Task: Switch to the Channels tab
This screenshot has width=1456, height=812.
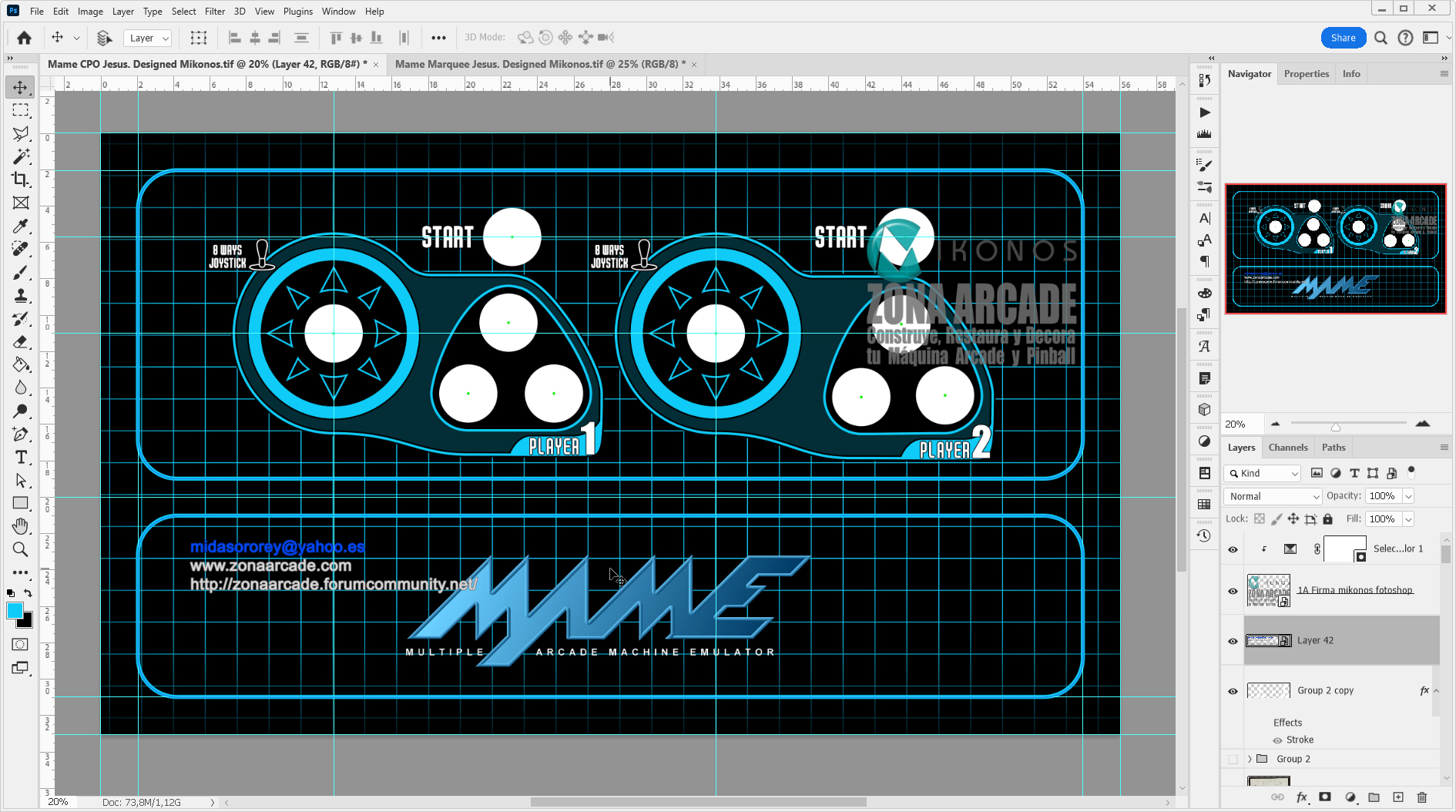Action: point(1287,447)
